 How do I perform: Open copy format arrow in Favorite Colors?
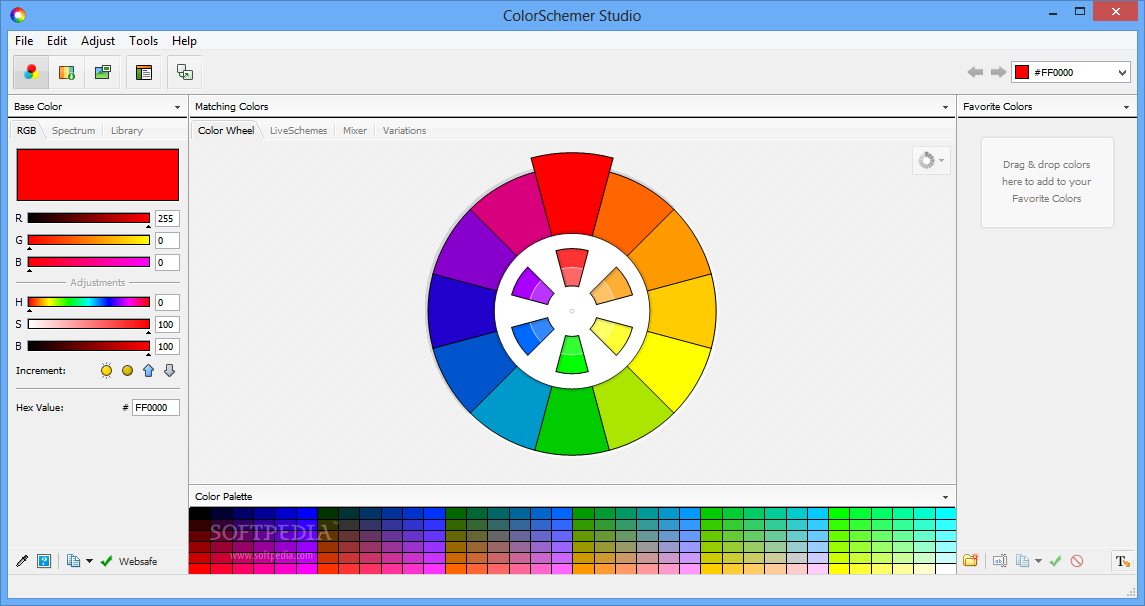[1038, 561]
